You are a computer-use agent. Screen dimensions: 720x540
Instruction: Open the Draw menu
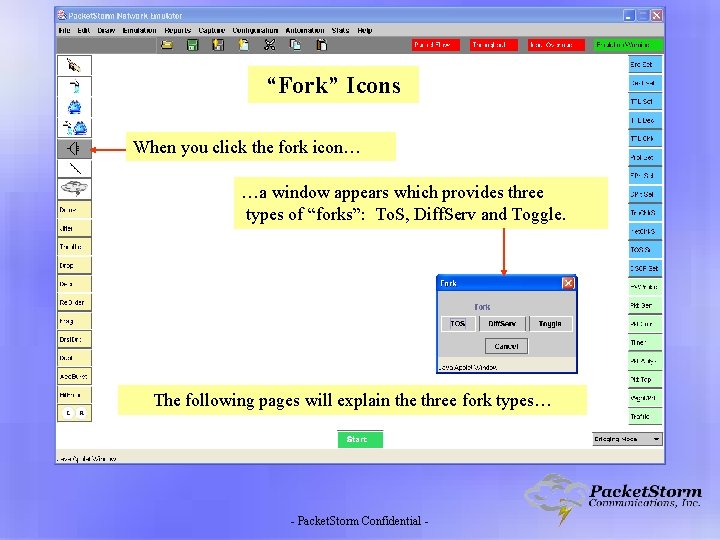(106, 30)
